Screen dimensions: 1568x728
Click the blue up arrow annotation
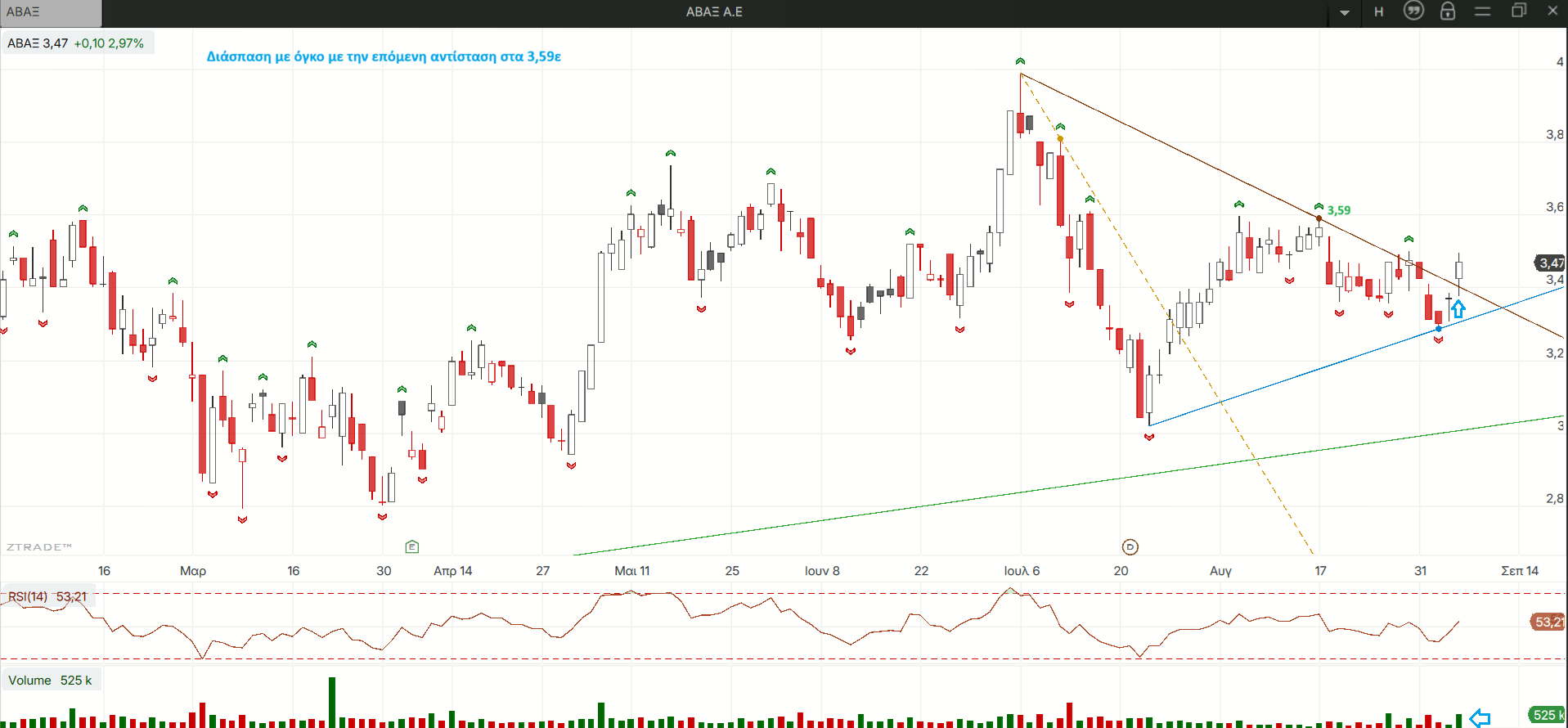1458,309
